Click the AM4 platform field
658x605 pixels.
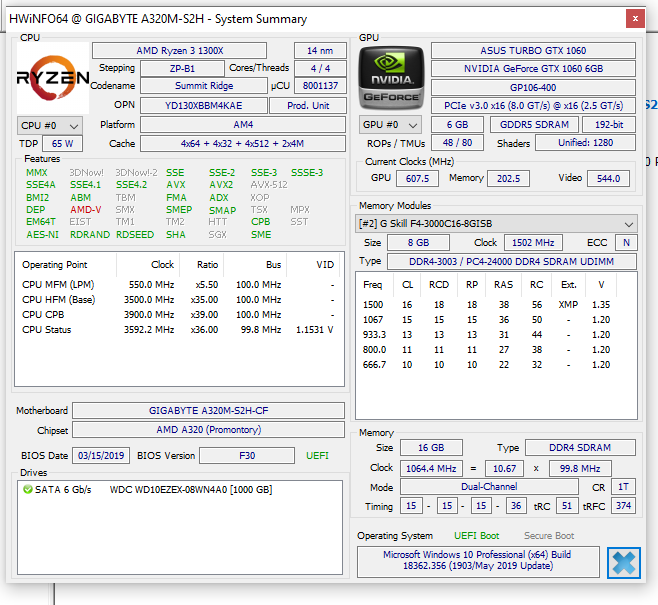coord(243,125)
